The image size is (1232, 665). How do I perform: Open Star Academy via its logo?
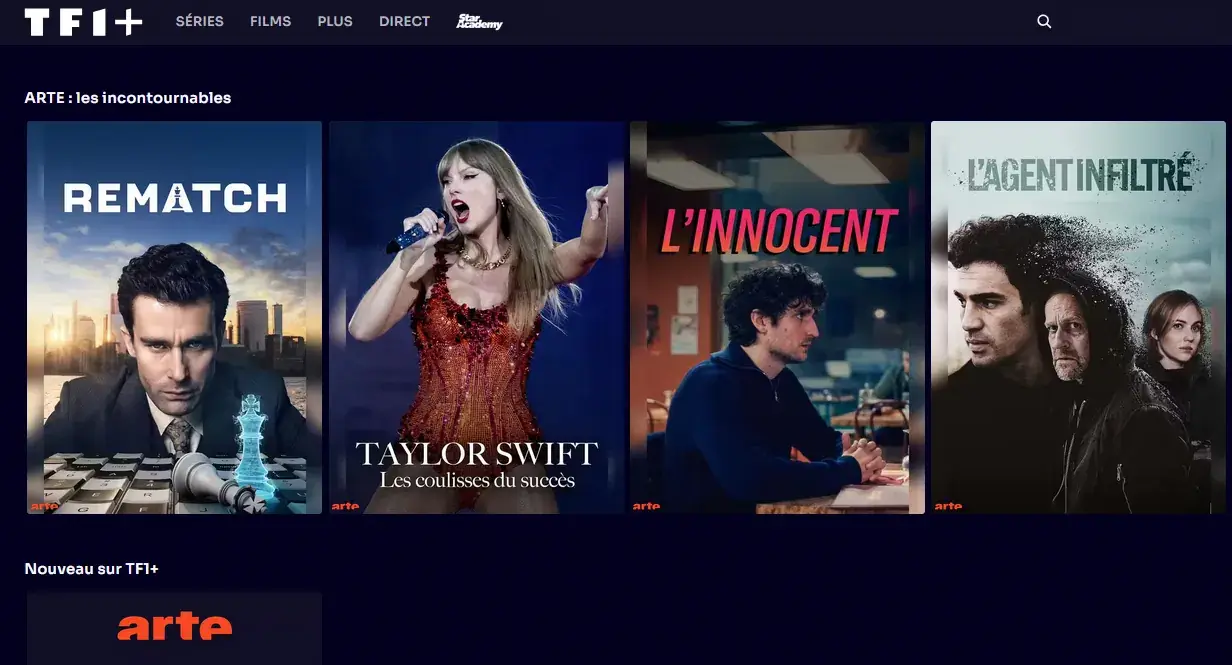click(479, 21)
